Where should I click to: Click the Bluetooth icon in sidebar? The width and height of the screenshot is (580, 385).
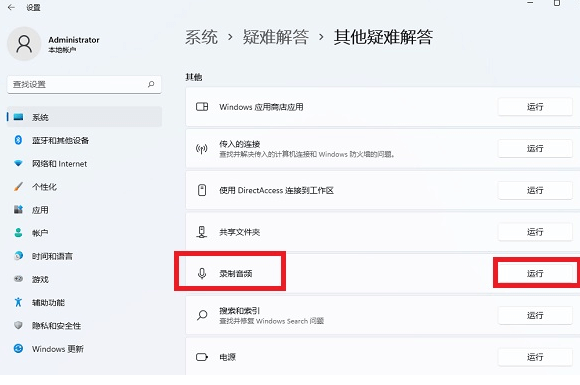pyautogui.click(x=18, y=140)
